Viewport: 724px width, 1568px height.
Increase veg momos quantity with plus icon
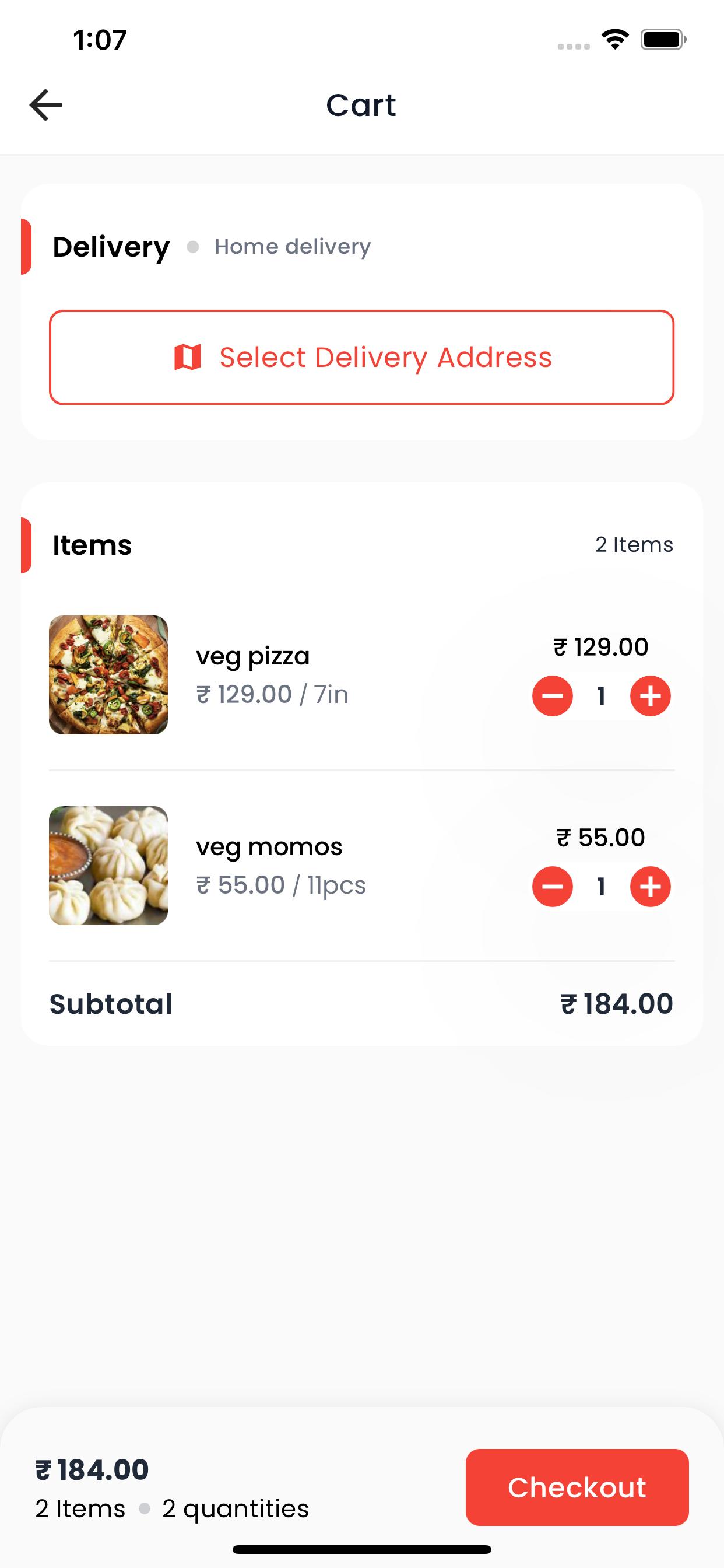click(x=651, y=886)
